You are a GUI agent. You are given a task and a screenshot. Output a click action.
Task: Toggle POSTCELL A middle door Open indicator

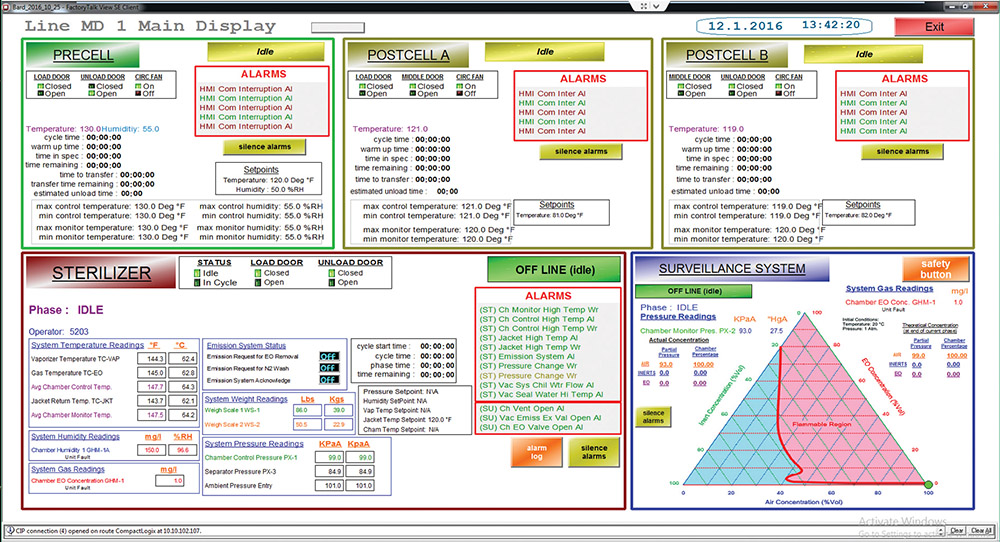(411, 94)
